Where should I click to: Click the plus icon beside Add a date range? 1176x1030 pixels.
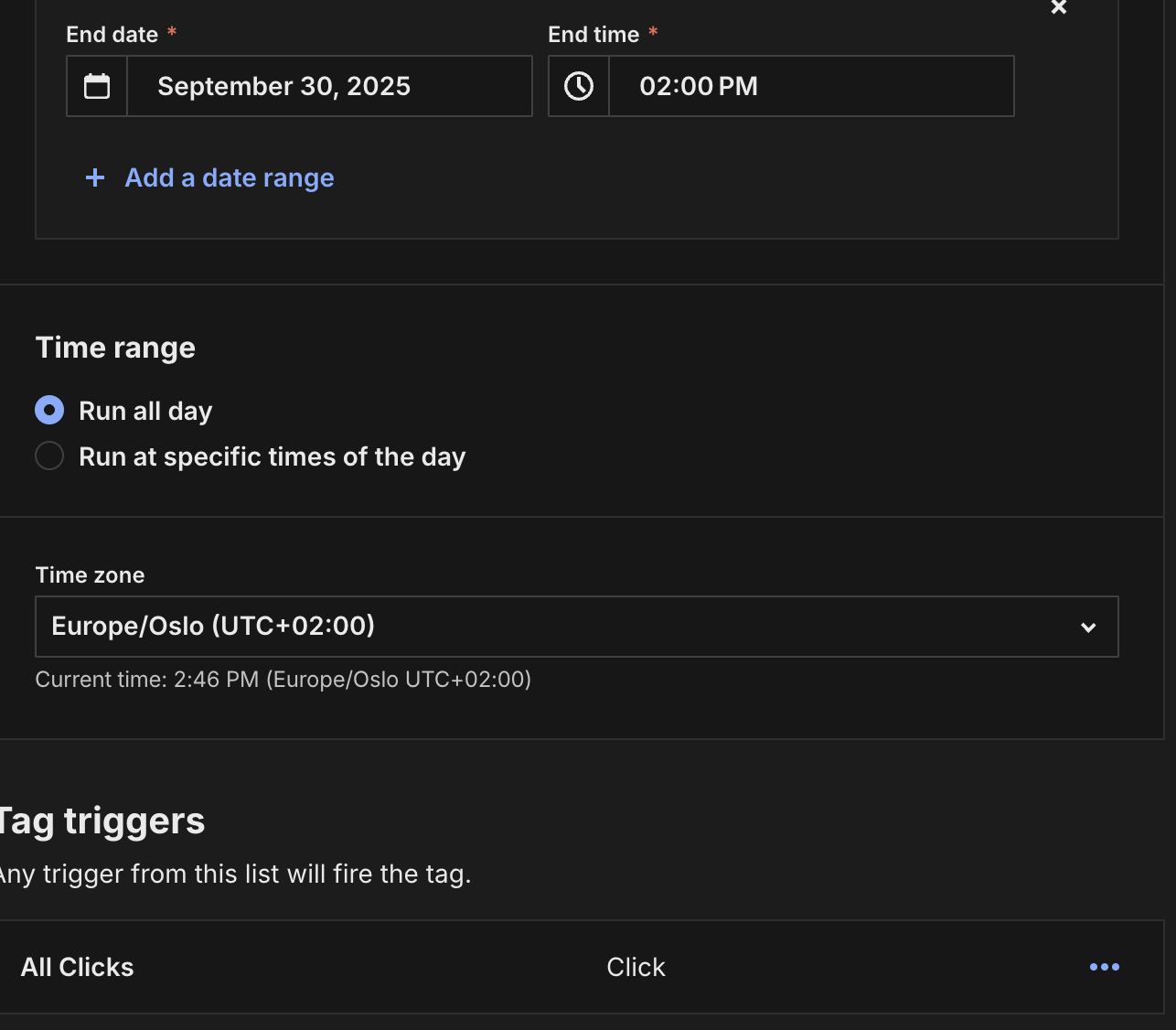click(95, 177)
